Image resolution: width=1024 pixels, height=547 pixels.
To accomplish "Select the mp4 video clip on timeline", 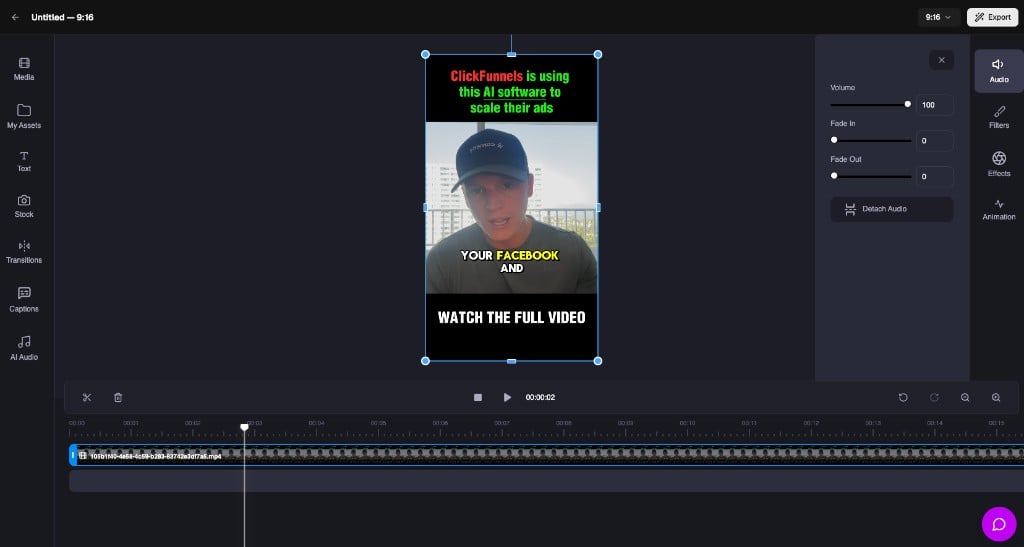I will 549,455.
